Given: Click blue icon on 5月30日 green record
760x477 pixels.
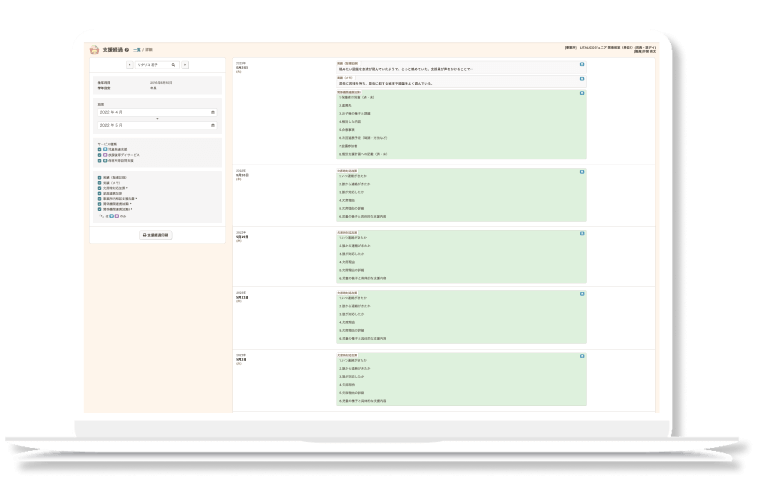Looking at the screenshot, I should [582, 174].
